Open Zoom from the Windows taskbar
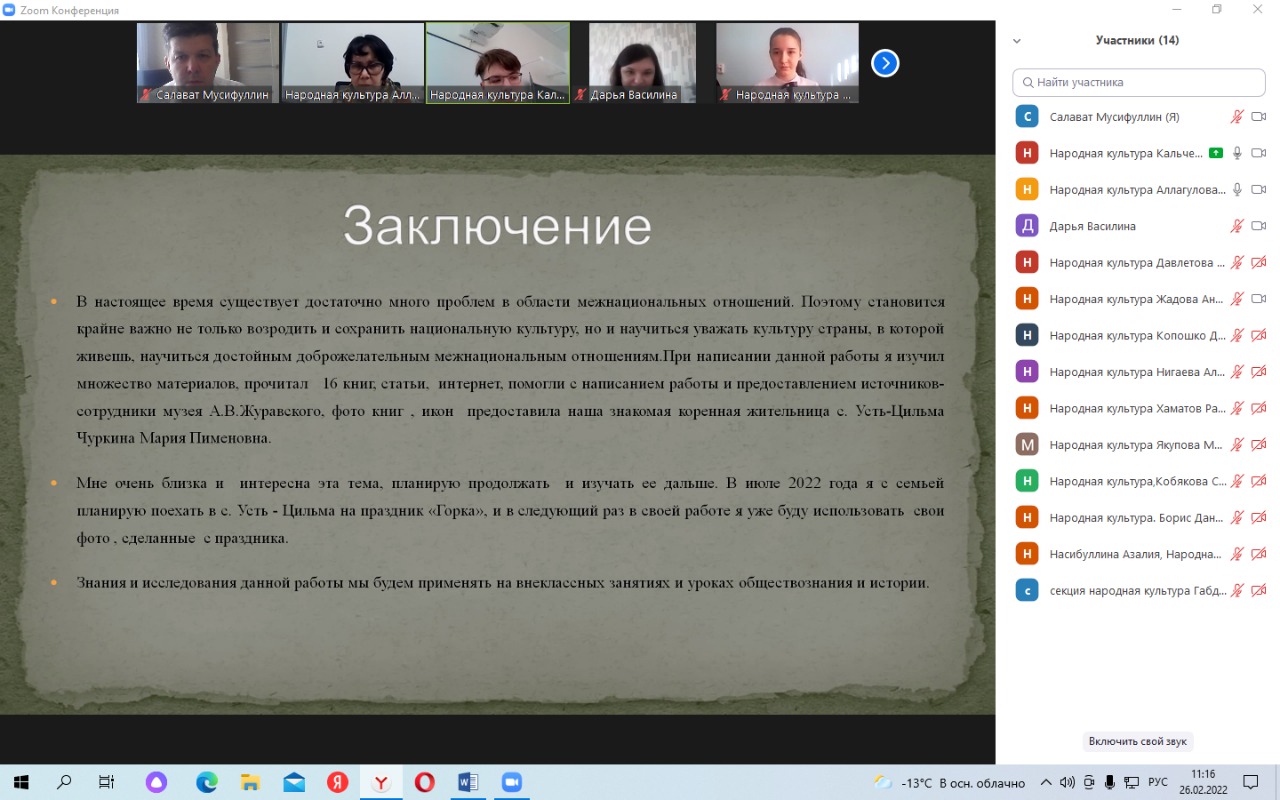This screenshot has width=1280, height=800. tap(511, 783)
